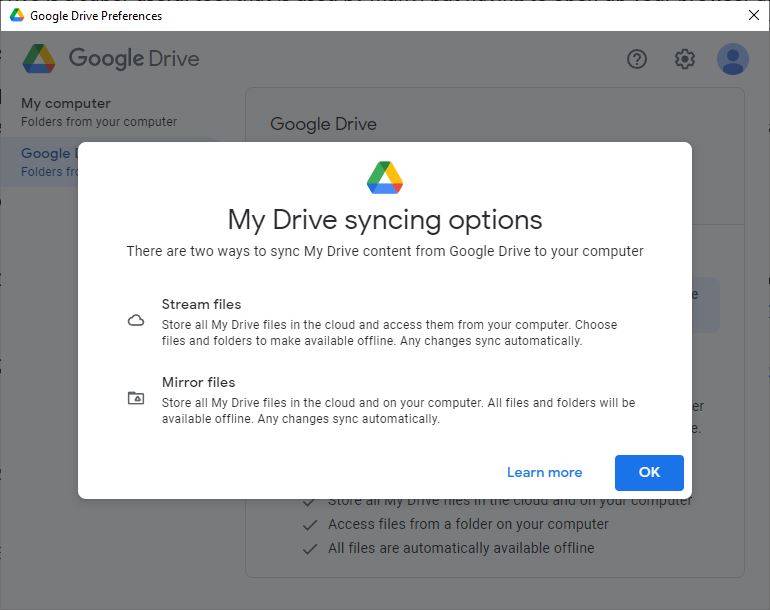770x610 pixels.
Task: Click the Drive logo atop the dialog
Action: point(385,177)
